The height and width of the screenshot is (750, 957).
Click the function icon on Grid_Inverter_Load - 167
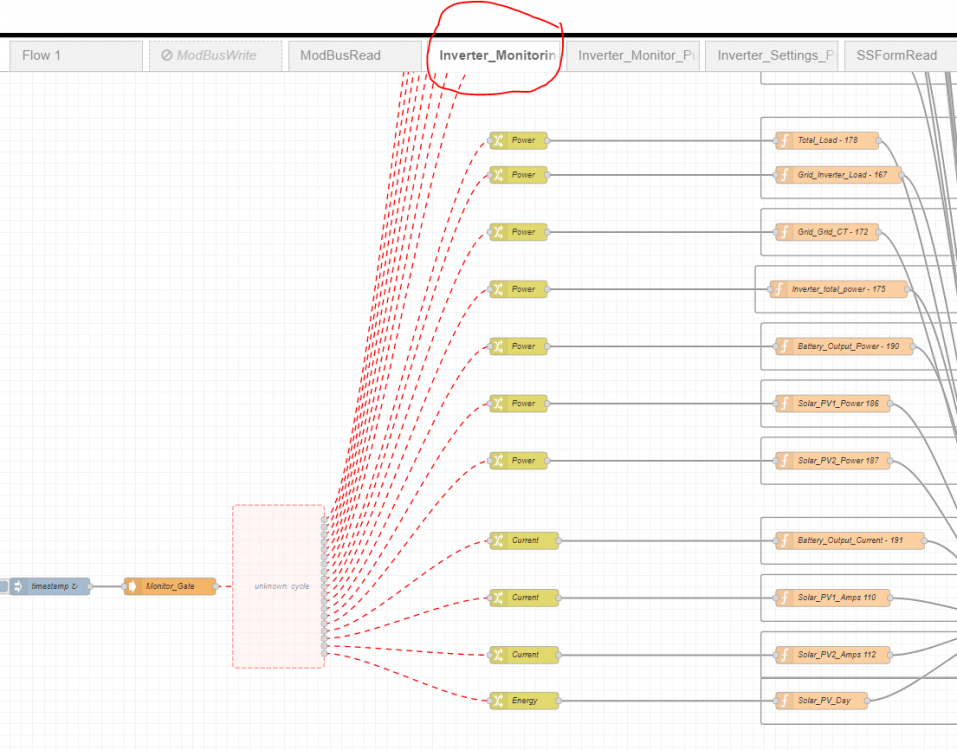click(784, 175)
